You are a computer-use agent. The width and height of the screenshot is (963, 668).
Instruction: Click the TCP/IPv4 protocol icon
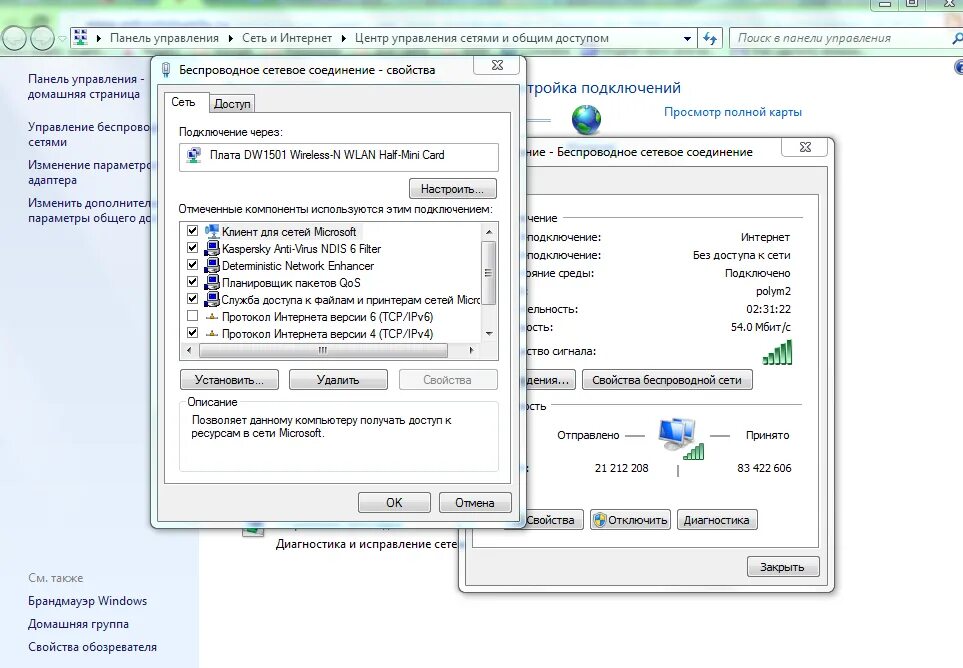pos(212,334)
